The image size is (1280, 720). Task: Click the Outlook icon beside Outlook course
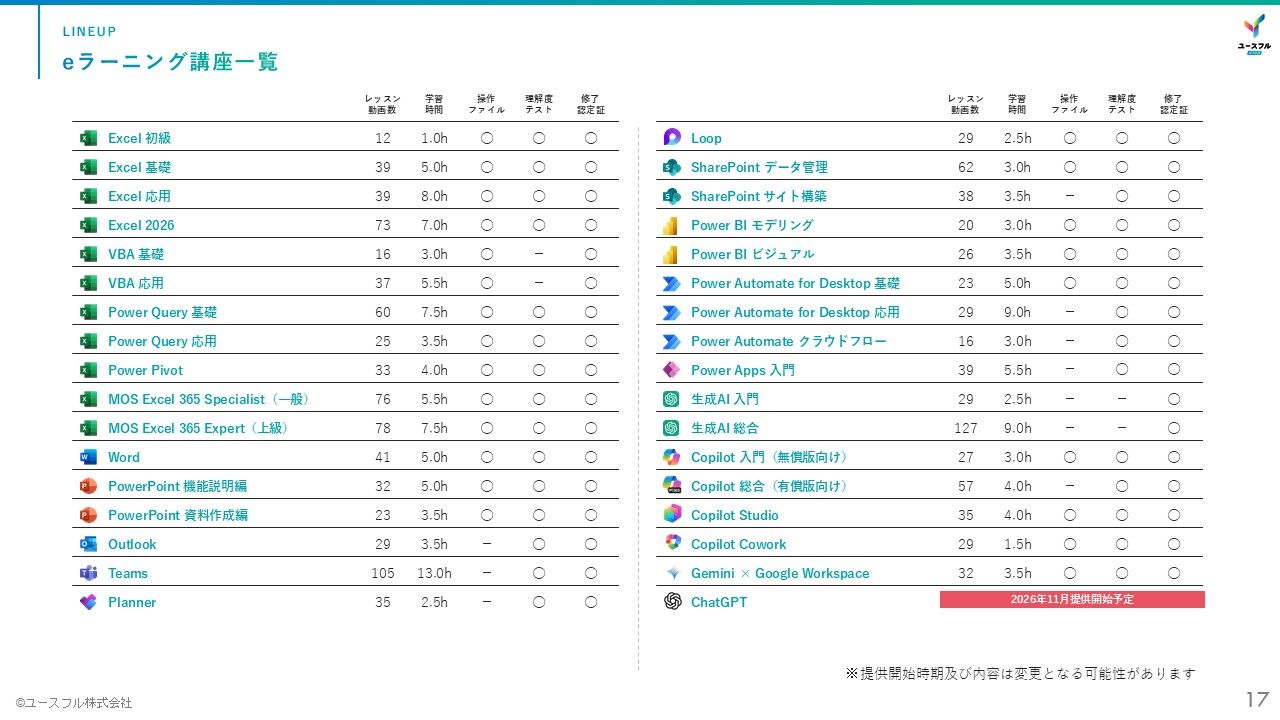(88, 544)
